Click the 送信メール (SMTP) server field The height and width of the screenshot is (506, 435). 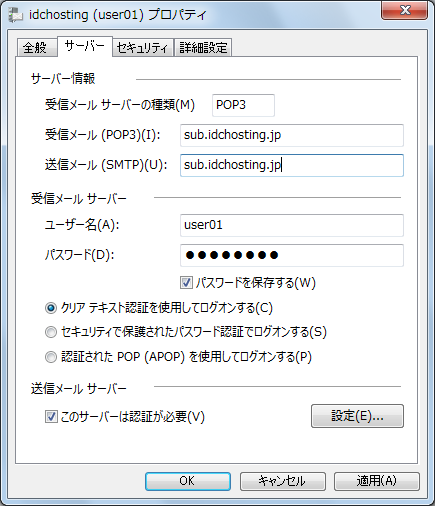(x=292, y=165)
